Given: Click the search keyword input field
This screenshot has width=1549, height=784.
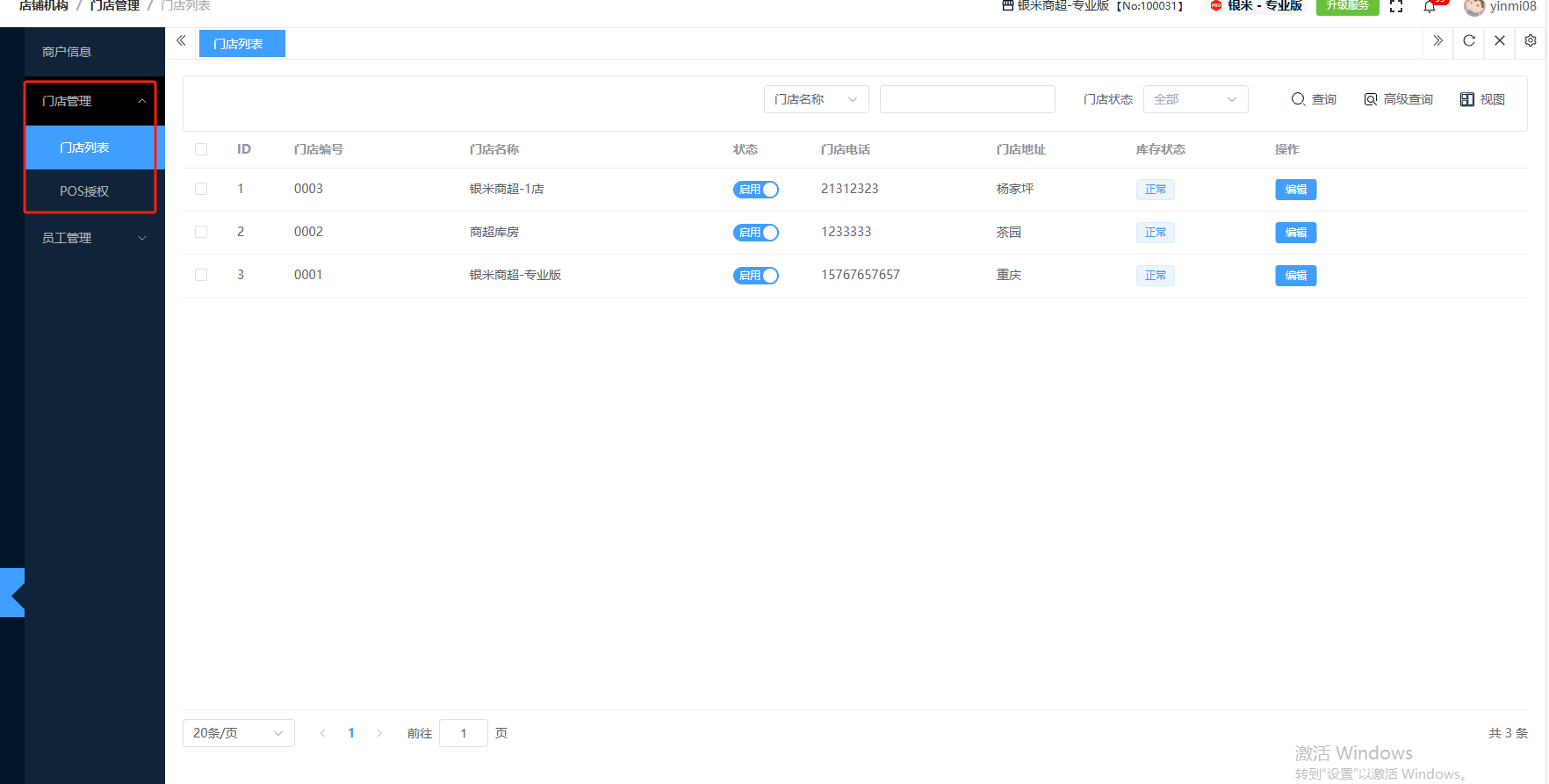Looking at the screenshot, I should (x=967, y=100).
